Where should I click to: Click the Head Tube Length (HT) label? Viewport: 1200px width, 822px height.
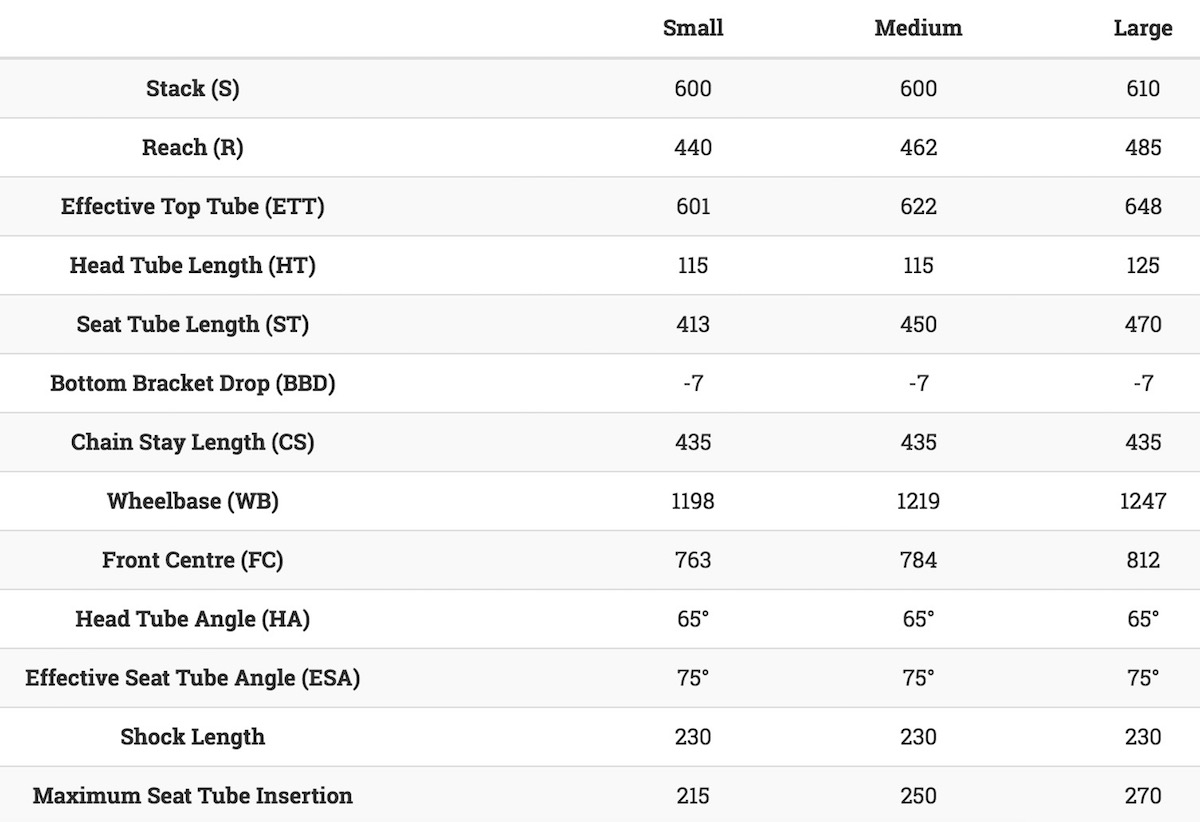pyautogui.click(x=193, y=265)
